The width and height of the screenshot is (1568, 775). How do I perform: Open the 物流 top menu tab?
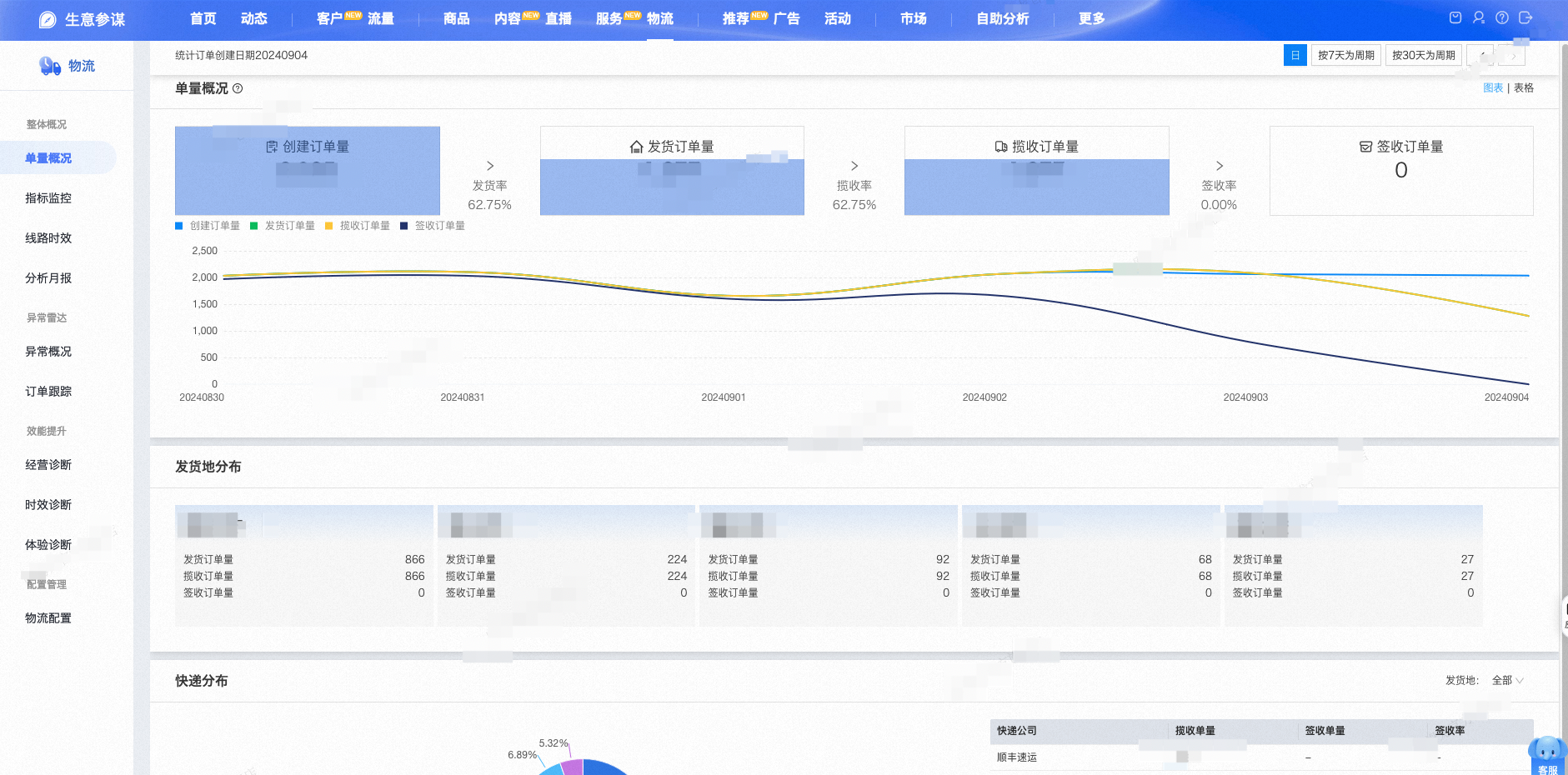(660, 18)
